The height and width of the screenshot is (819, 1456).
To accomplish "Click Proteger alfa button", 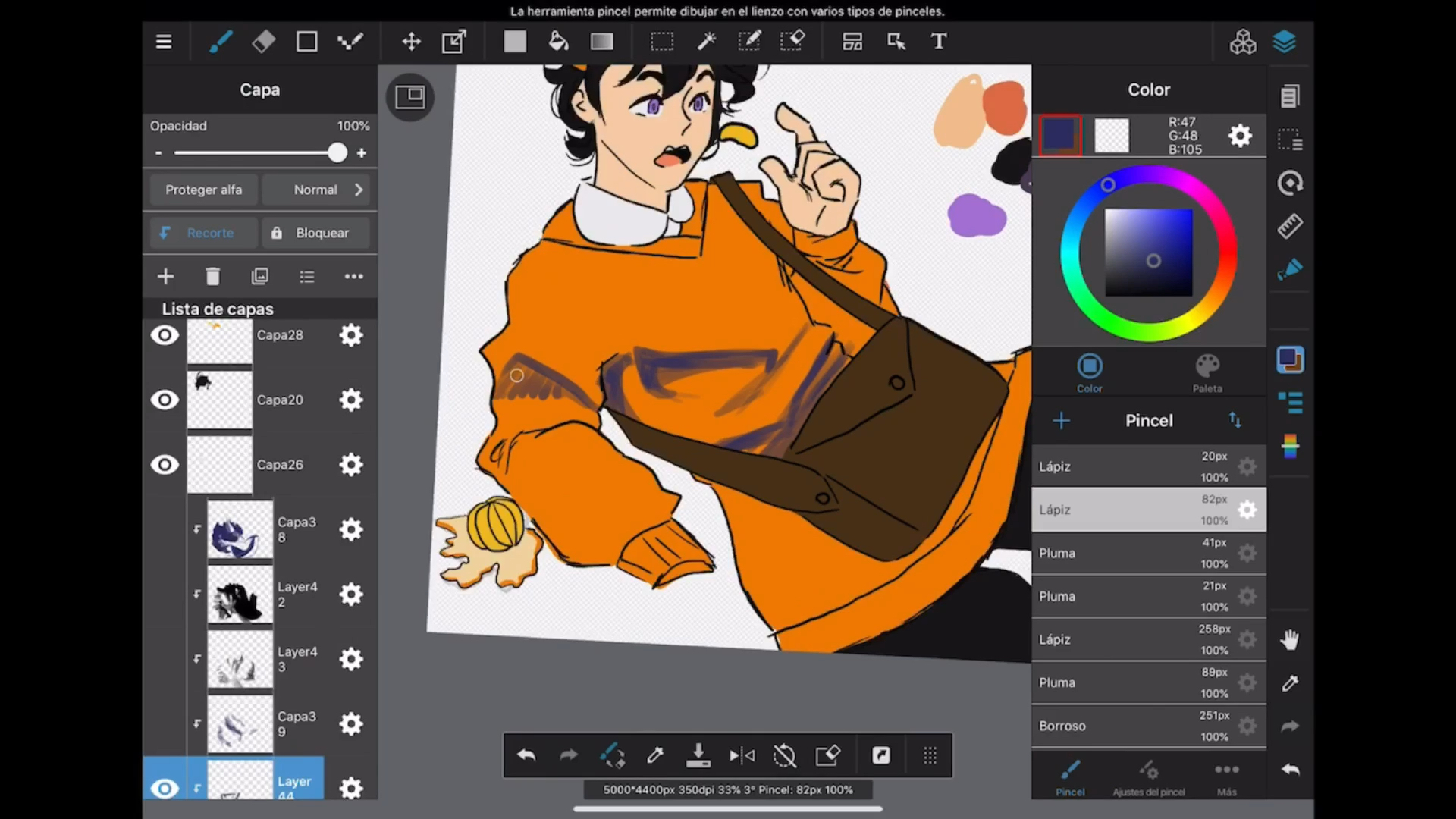I will [203, 189].
